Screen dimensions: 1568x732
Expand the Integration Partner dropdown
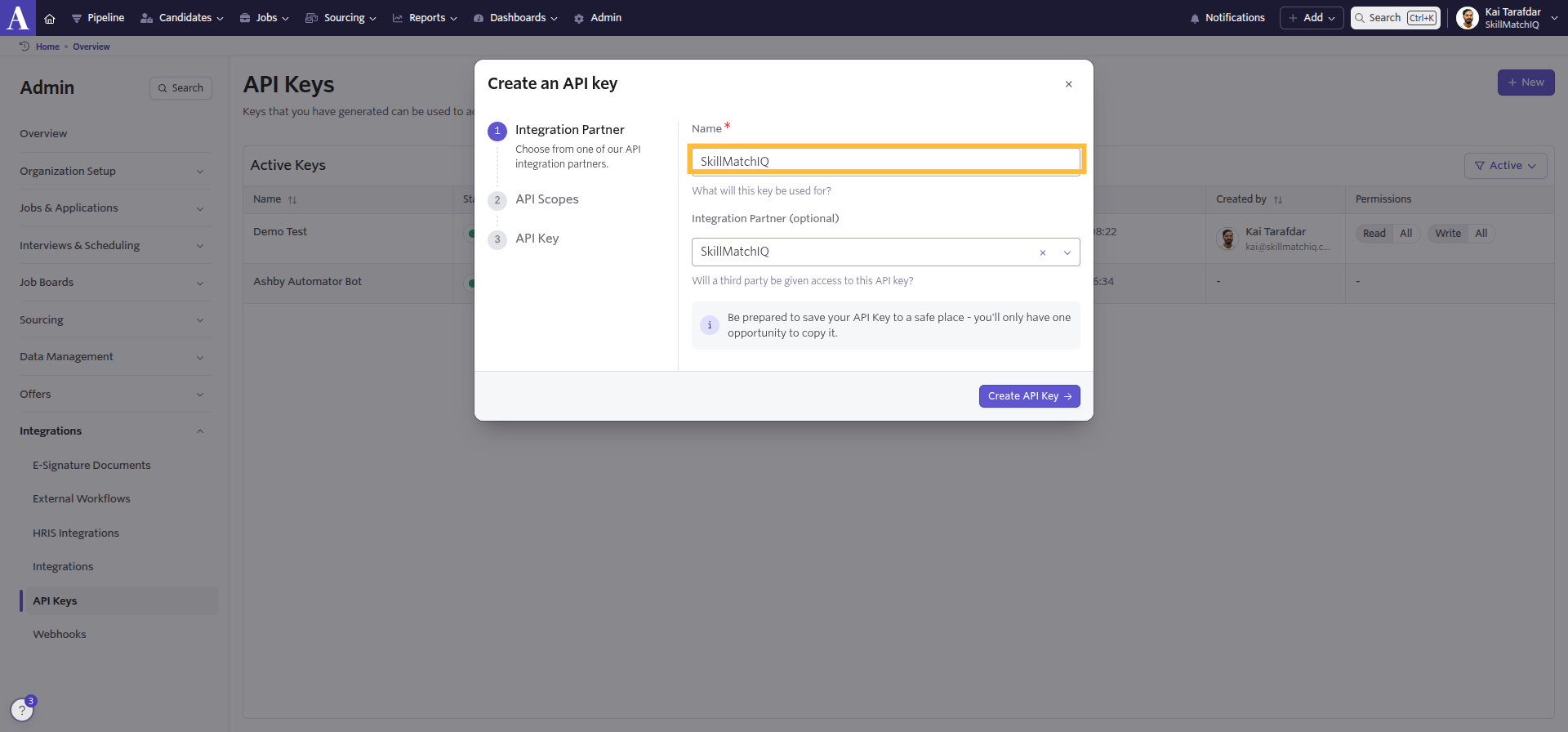1067,252
